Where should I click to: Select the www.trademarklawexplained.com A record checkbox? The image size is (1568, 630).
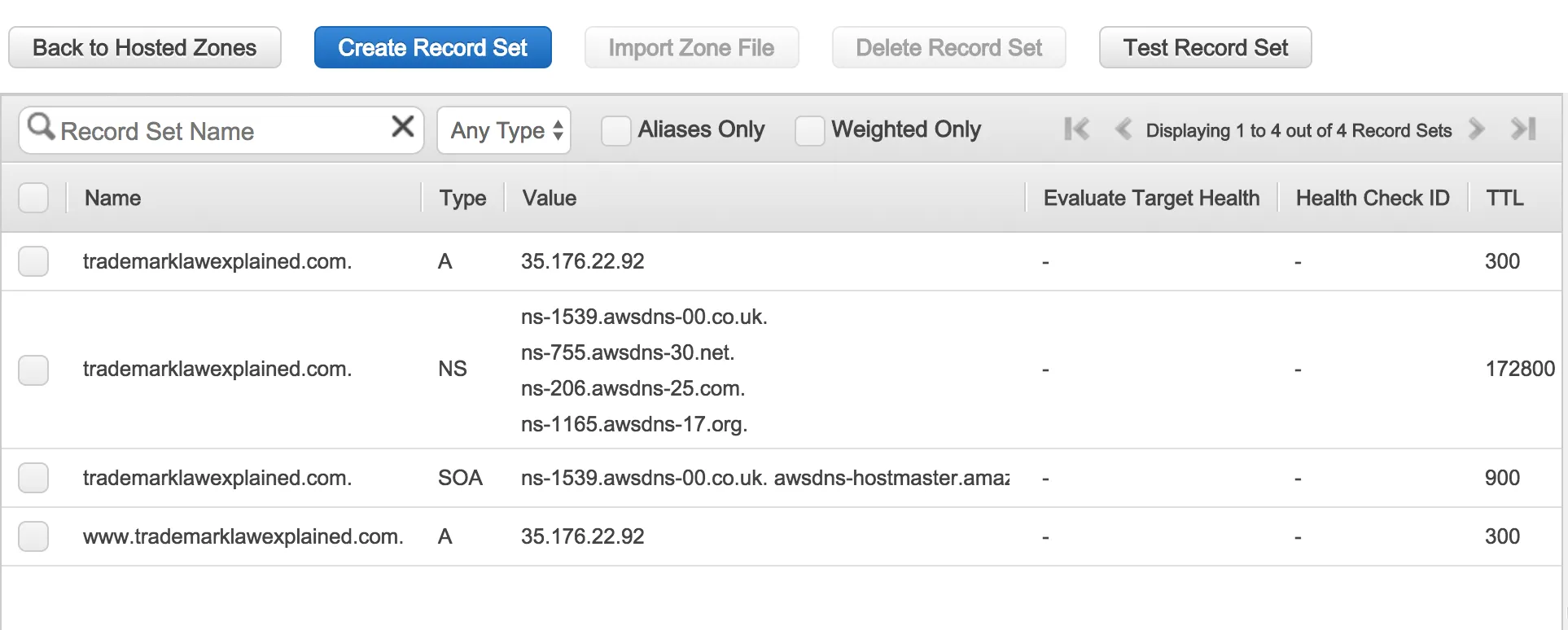[33, 536]
